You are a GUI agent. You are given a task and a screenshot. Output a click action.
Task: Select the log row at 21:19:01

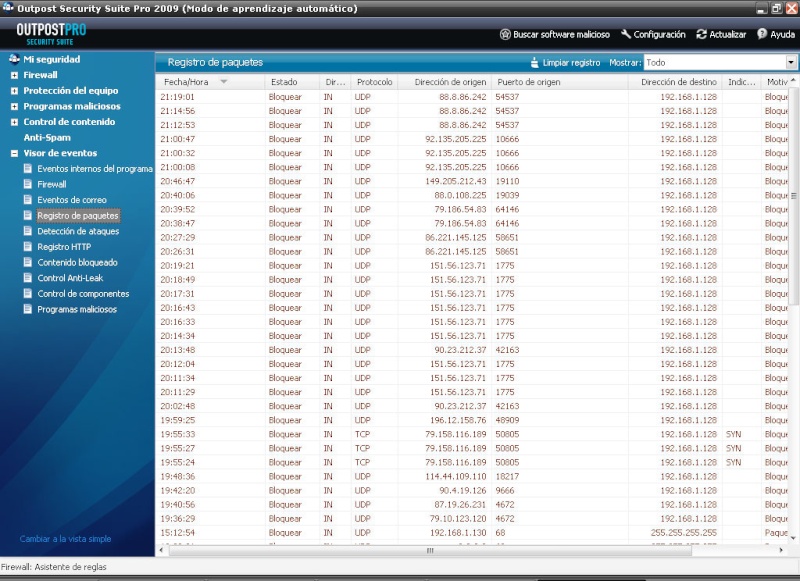(x=472, y=96)
